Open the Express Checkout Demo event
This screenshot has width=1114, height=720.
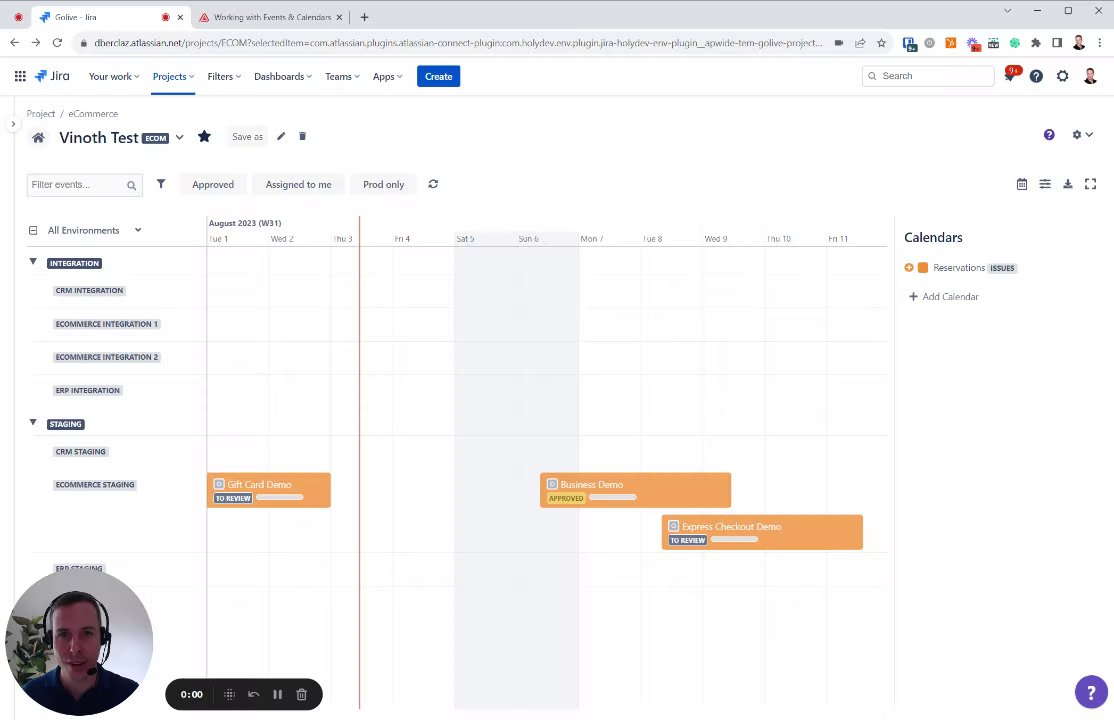pos(762,532)
